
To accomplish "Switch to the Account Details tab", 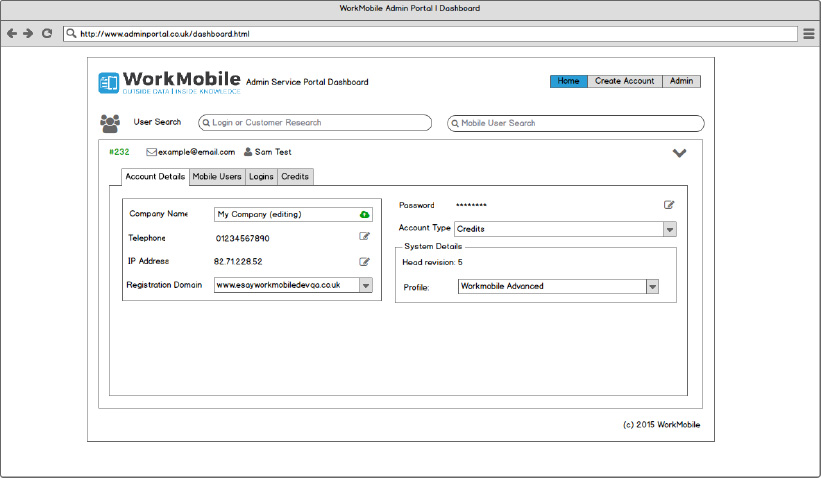I will coord(155,177).
